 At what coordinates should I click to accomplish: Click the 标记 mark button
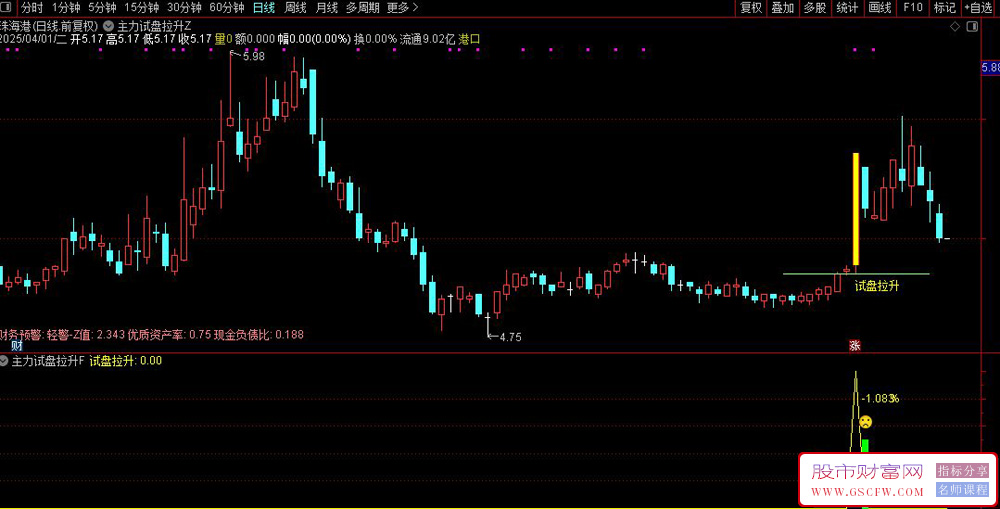coord(945,8)
